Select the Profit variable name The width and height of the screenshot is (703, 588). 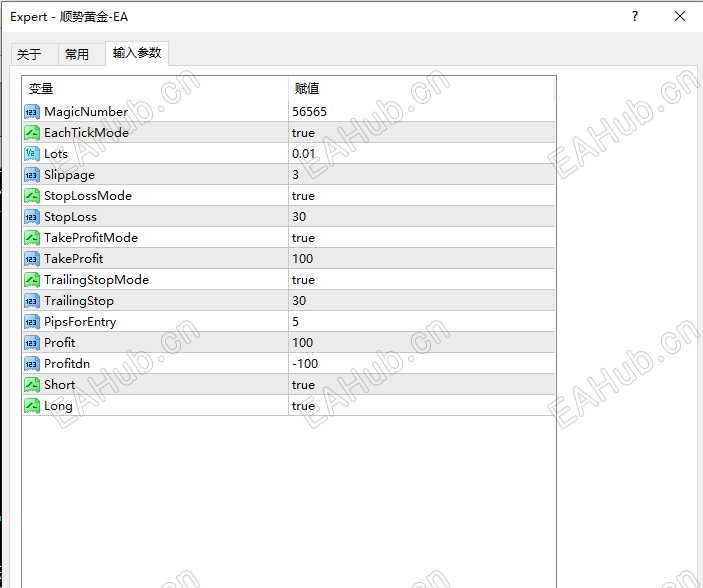tap(60, 343)
